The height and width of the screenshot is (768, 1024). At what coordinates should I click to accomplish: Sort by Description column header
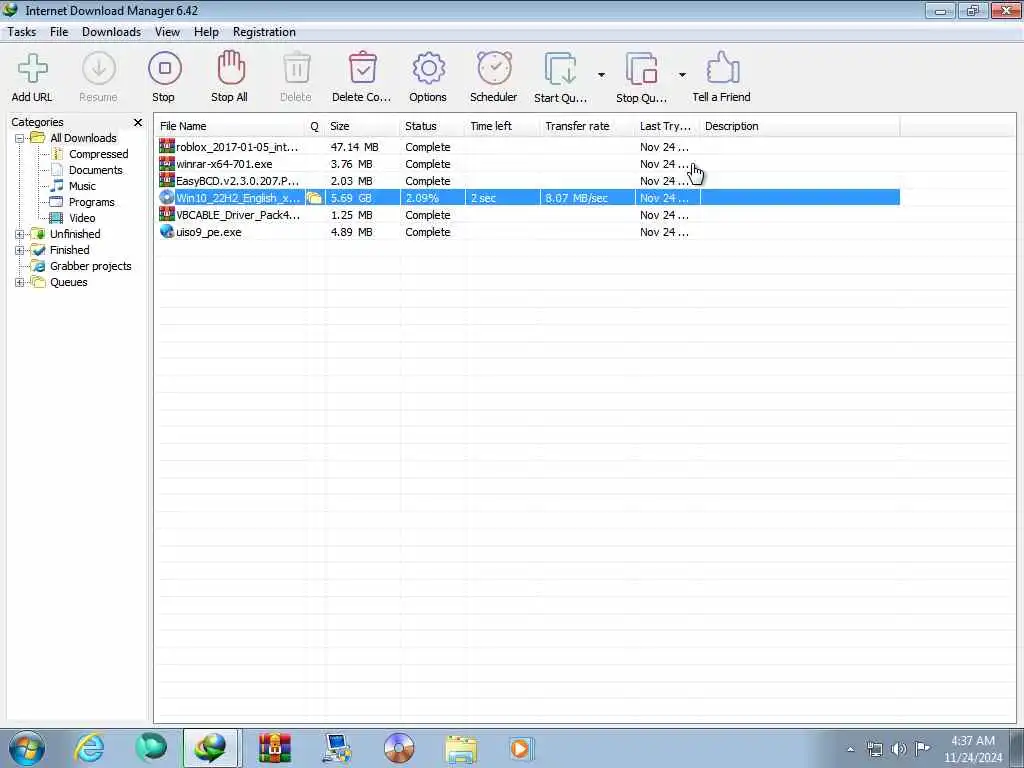pyautogui.click(x=800, y=126)
